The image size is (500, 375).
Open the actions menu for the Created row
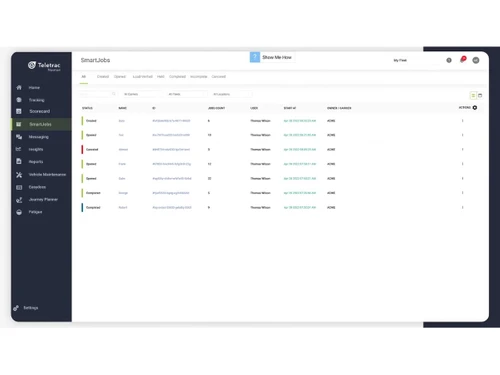click(x=462, y=121)
